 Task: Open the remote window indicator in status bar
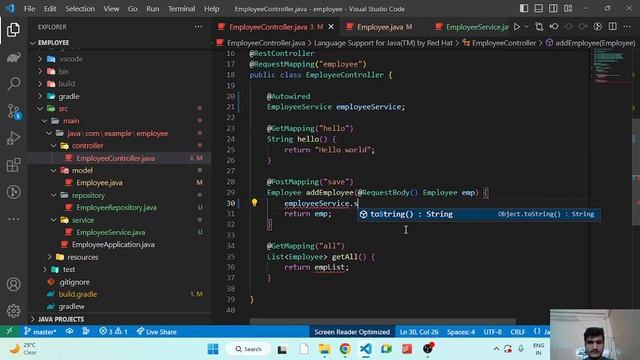pos(9,331)
